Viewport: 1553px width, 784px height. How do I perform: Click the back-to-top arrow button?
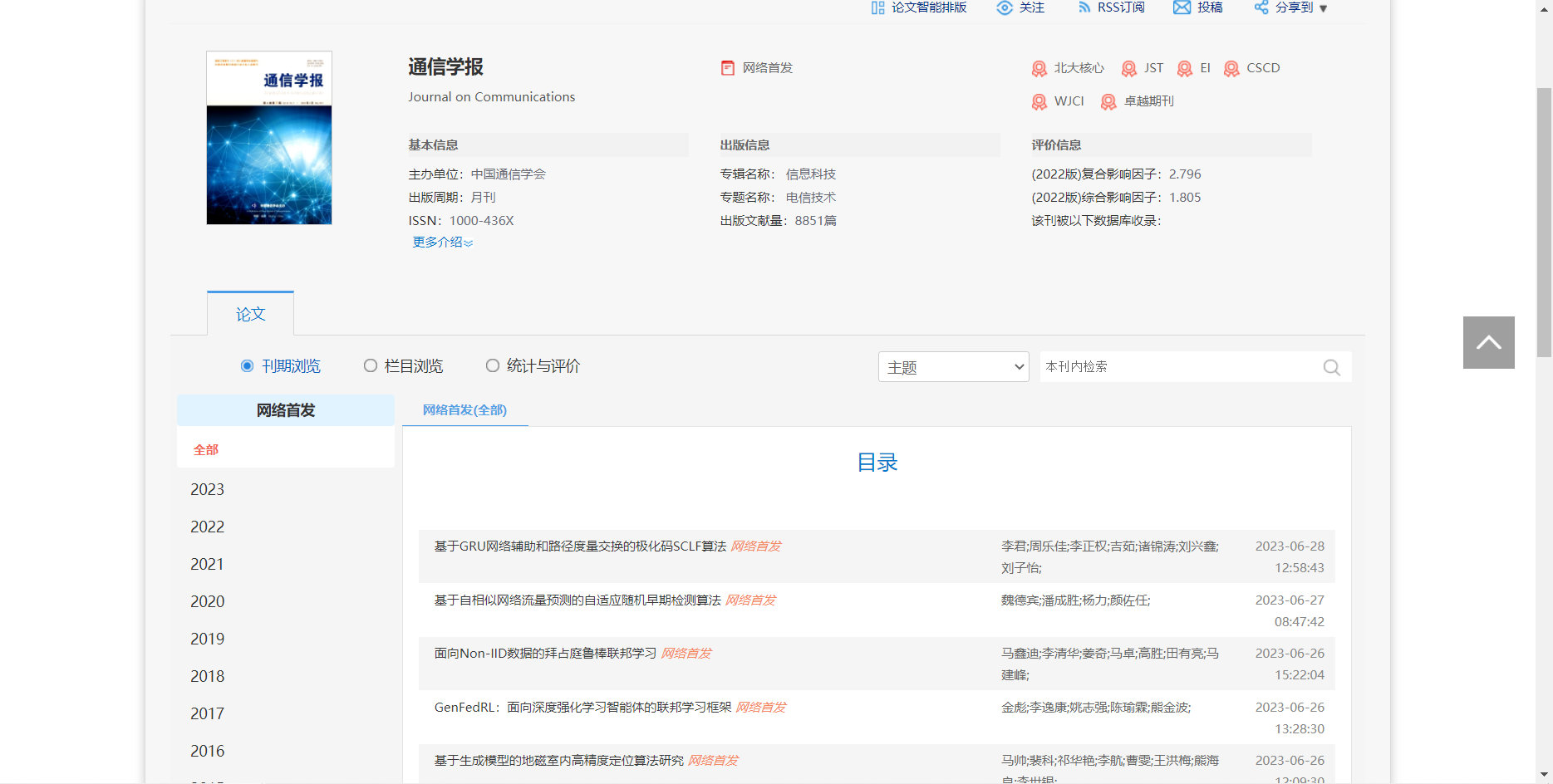(1489, 342)
